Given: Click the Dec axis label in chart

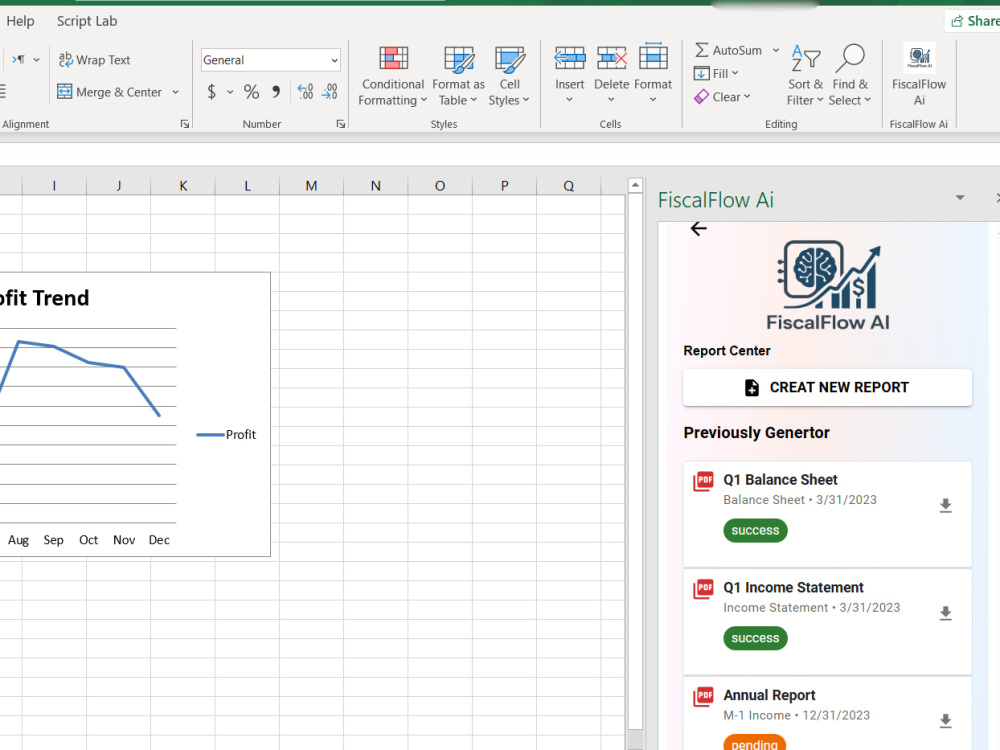Looking at the screenshot, I should pyautogui.click(x=159, y=540).
